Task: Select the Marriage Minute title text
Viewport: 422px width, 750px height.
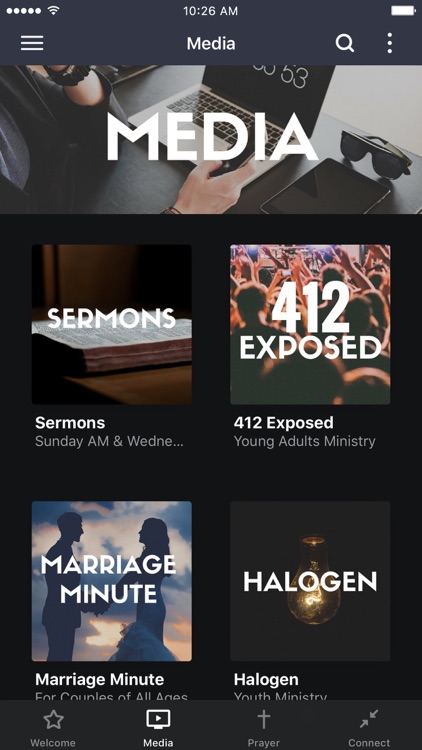Action: point(100,679)
